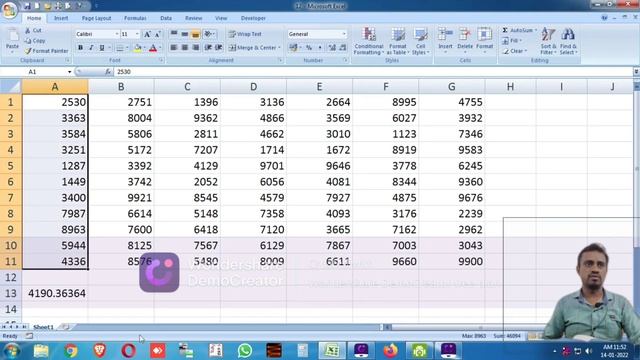
Task: Open Conditional Formatting menu
Action: pos(369,41)
